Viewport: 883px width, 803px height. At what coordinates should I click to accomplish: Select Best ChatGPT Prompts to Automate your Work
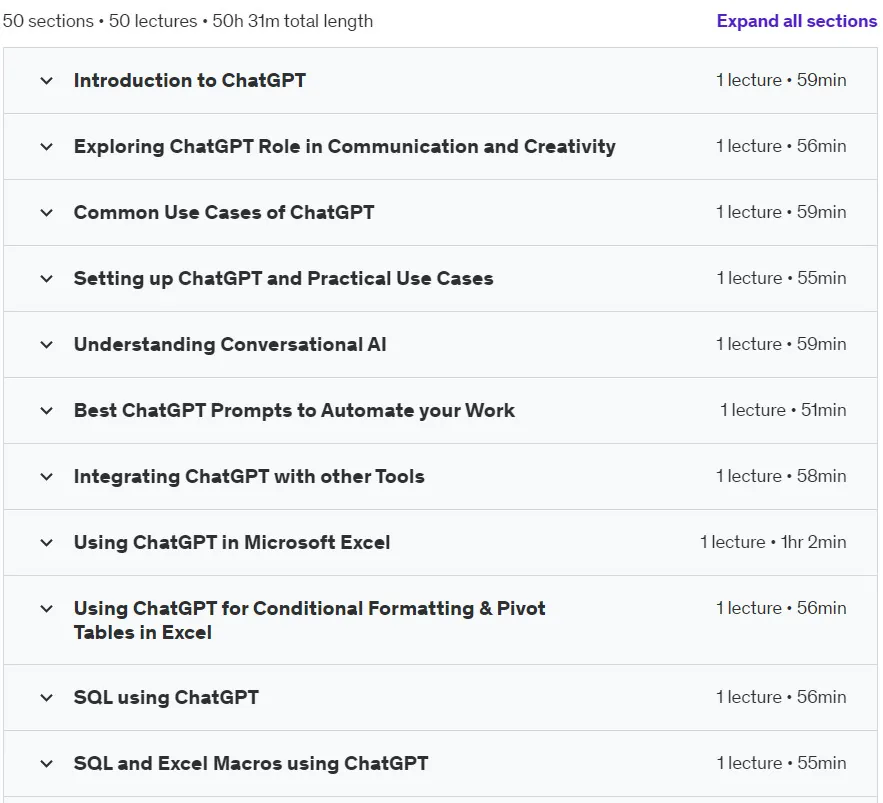pyautogui.click(x=294, y=411)
